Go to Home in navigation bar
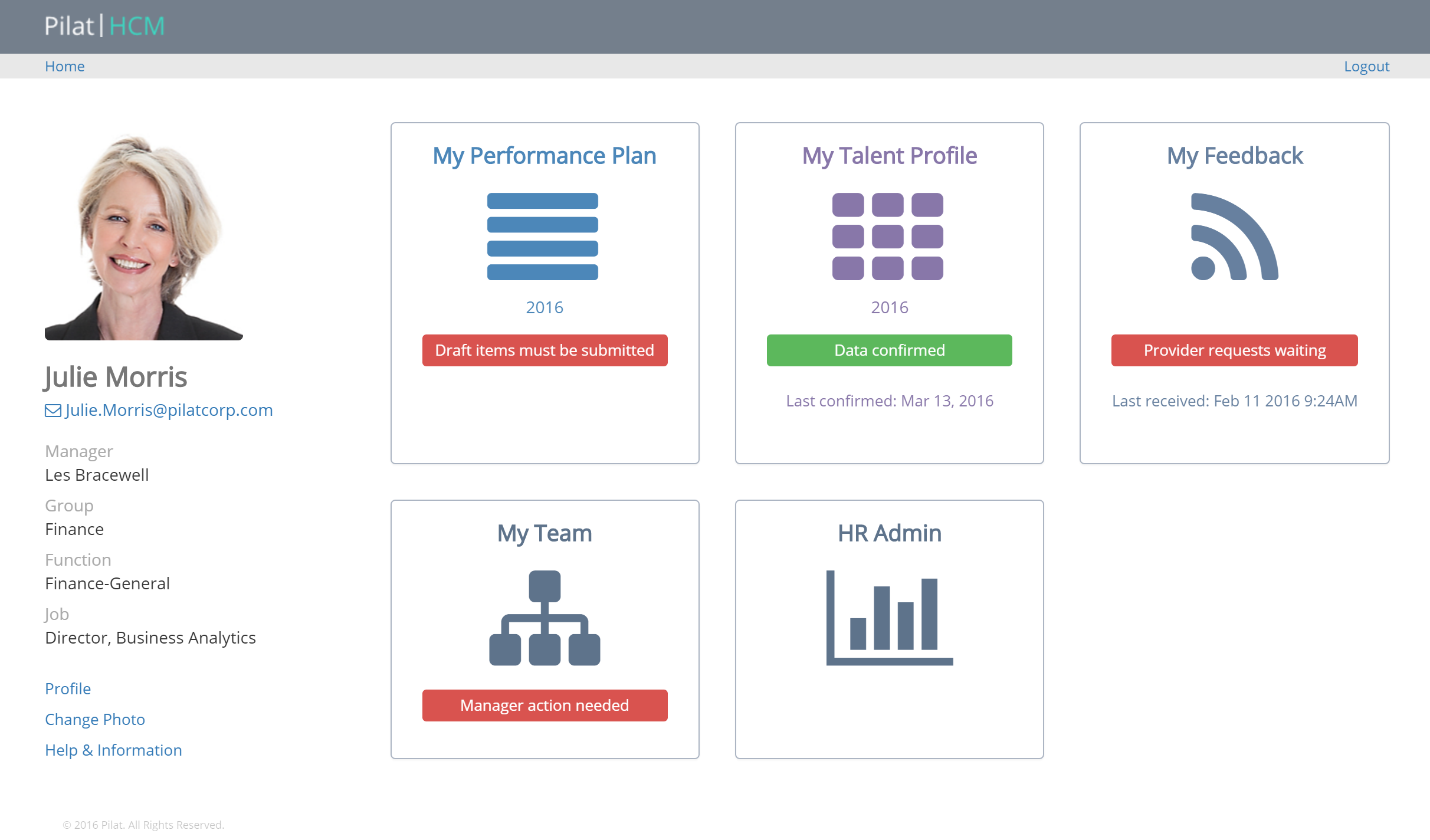 65,67
